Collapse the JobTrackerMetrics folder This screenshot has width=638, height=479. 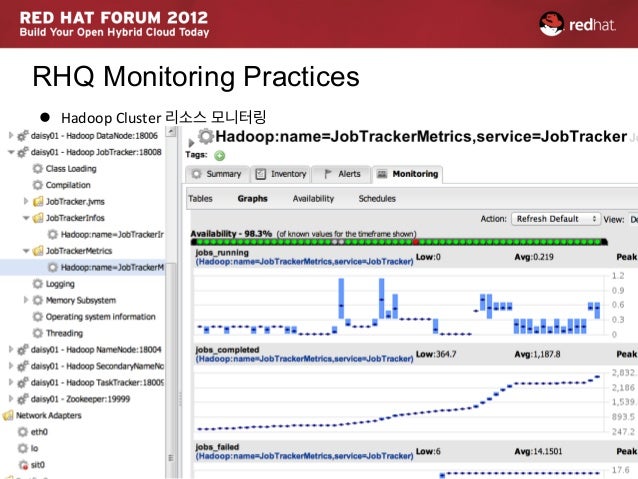26,251
